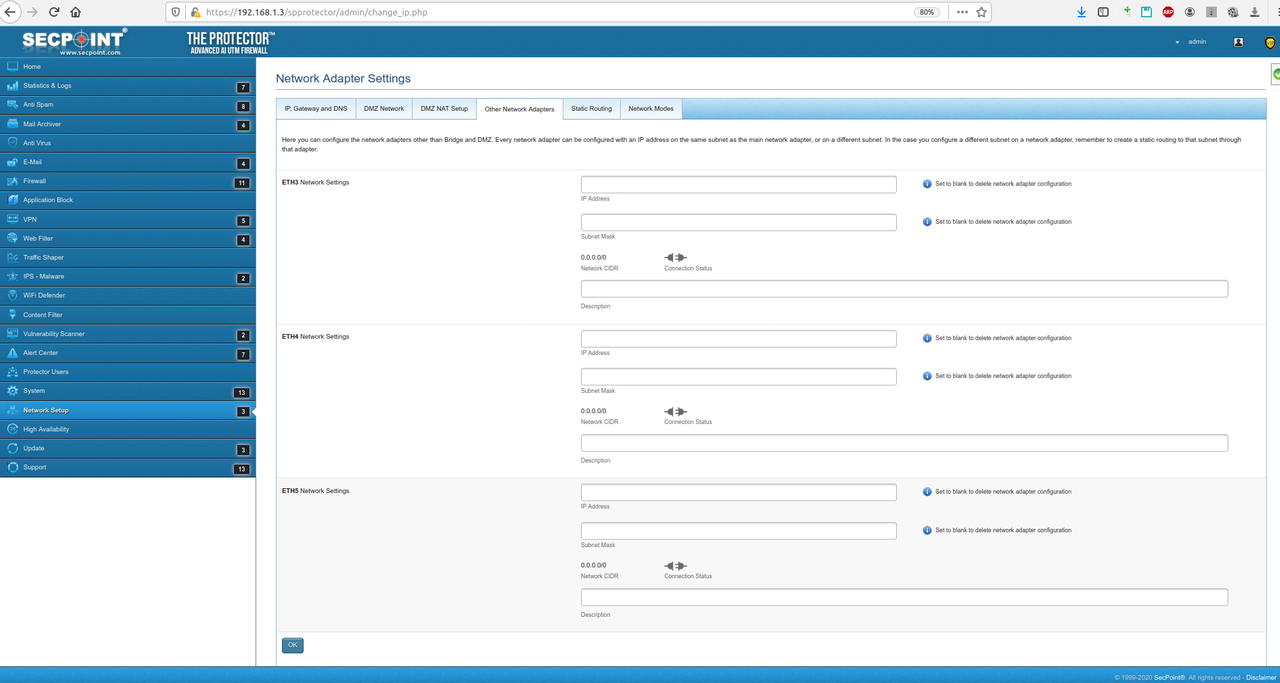This screenshot has height=683, width=1280.
Task: Open Firewall via its sidebar icon
Action: 13,181
